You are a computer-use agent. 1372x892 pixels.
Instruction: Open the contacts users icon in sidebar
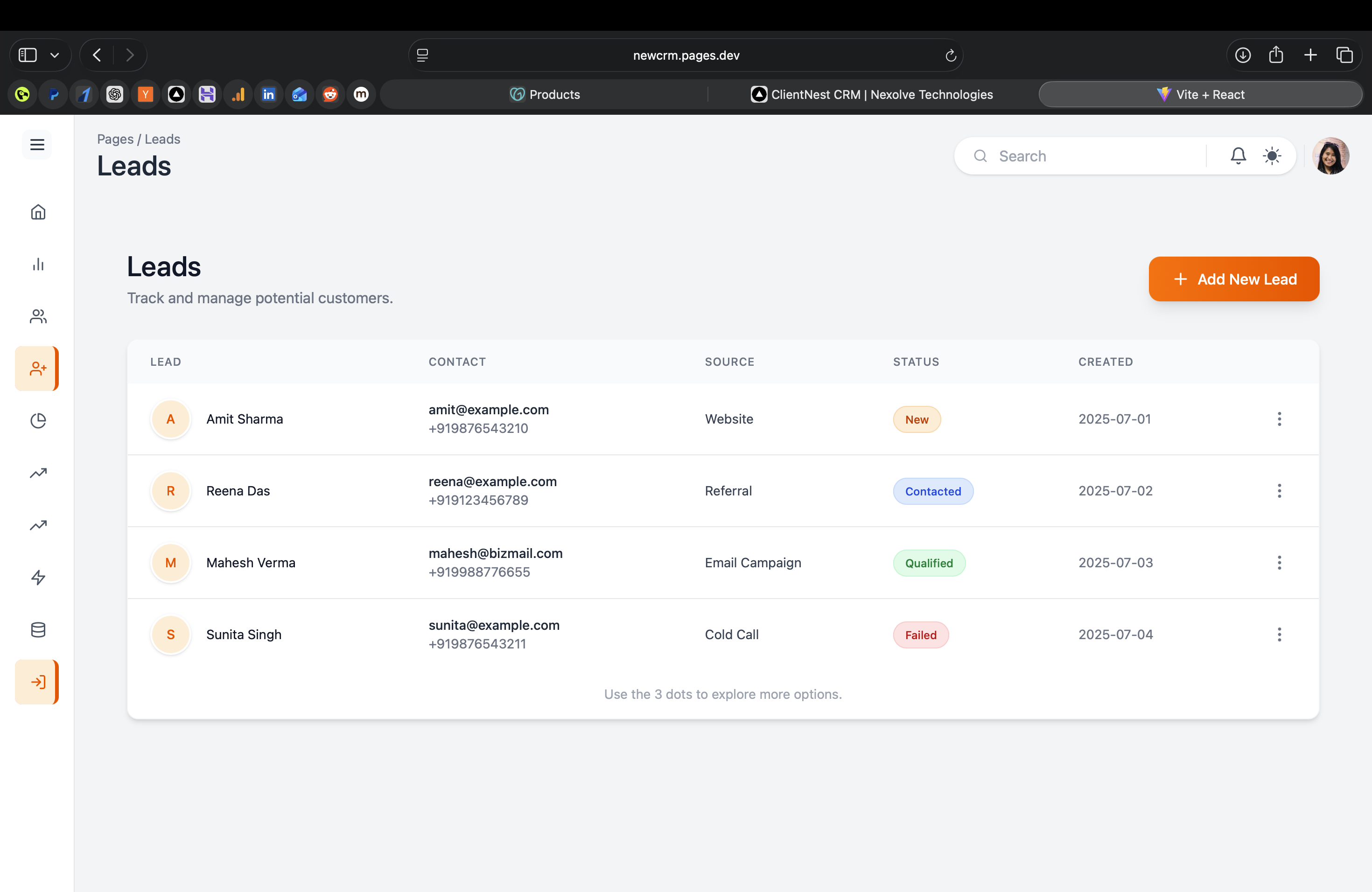pyautogui.click(x=37, y=316)
